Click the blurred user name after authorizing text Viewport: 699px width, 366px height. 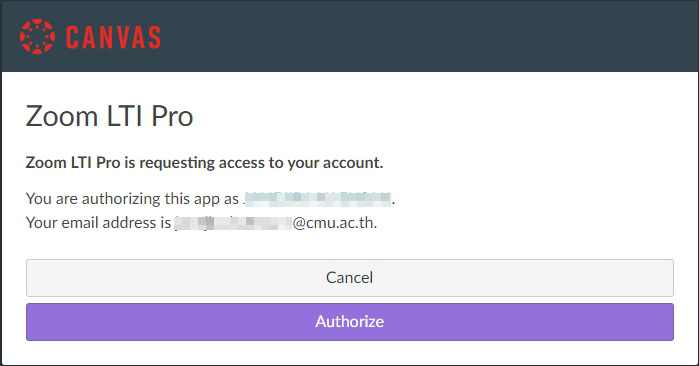click(x=318, y=198)
